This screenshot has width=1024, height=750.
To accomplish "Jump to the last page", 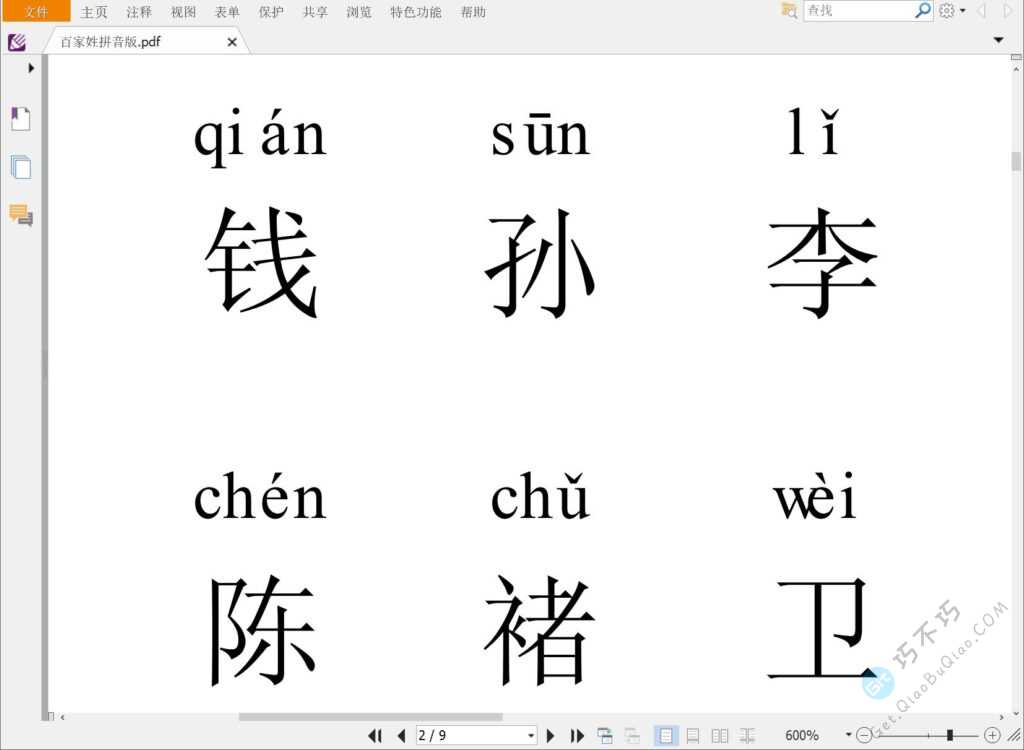I will point(577,736).
